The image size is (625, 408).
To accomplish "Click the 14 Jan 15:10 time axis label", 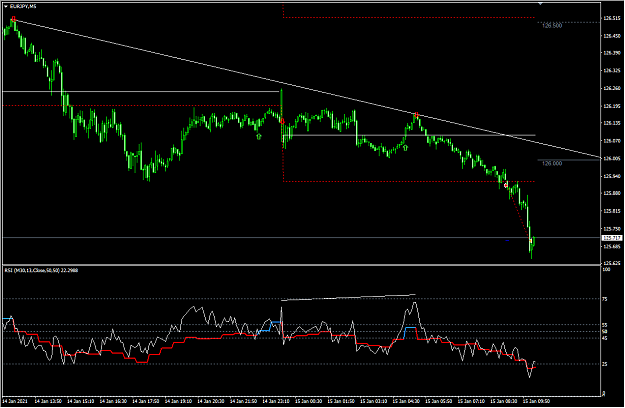I will click(81, 401).
